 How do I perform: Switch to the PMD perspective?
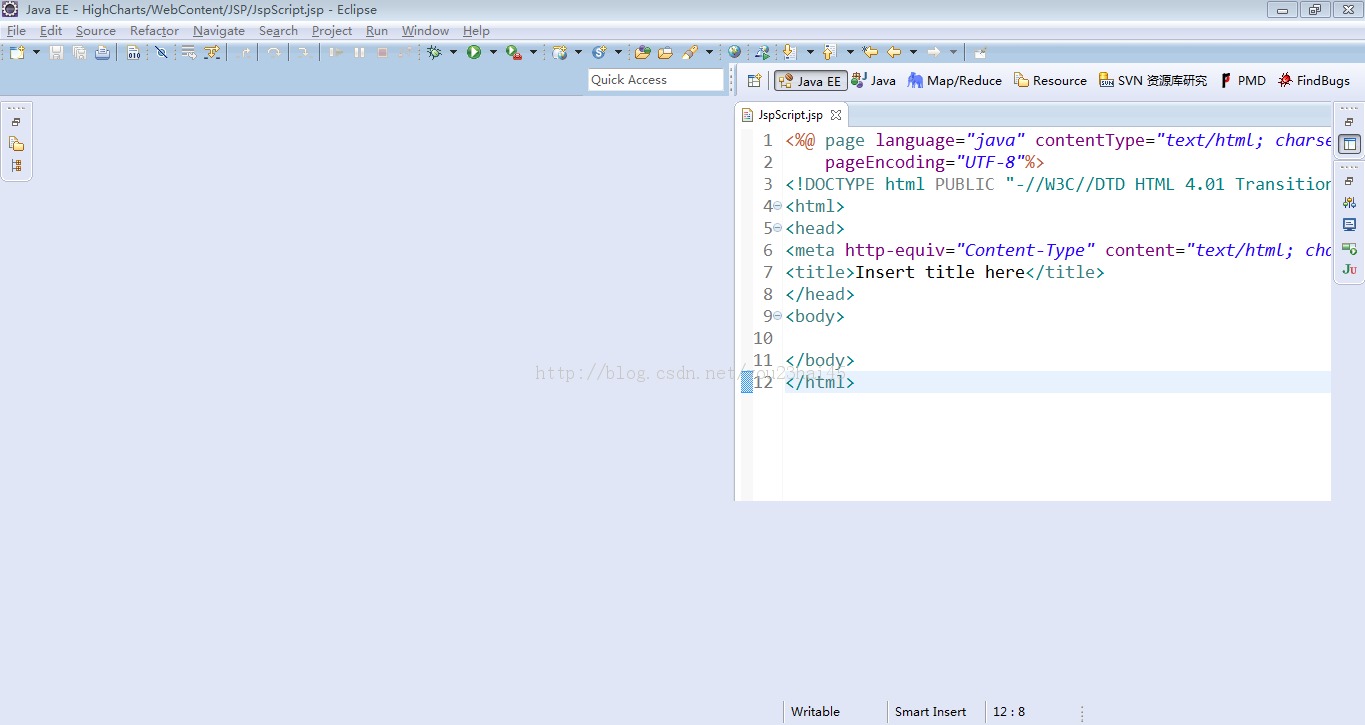[1242, 81]
